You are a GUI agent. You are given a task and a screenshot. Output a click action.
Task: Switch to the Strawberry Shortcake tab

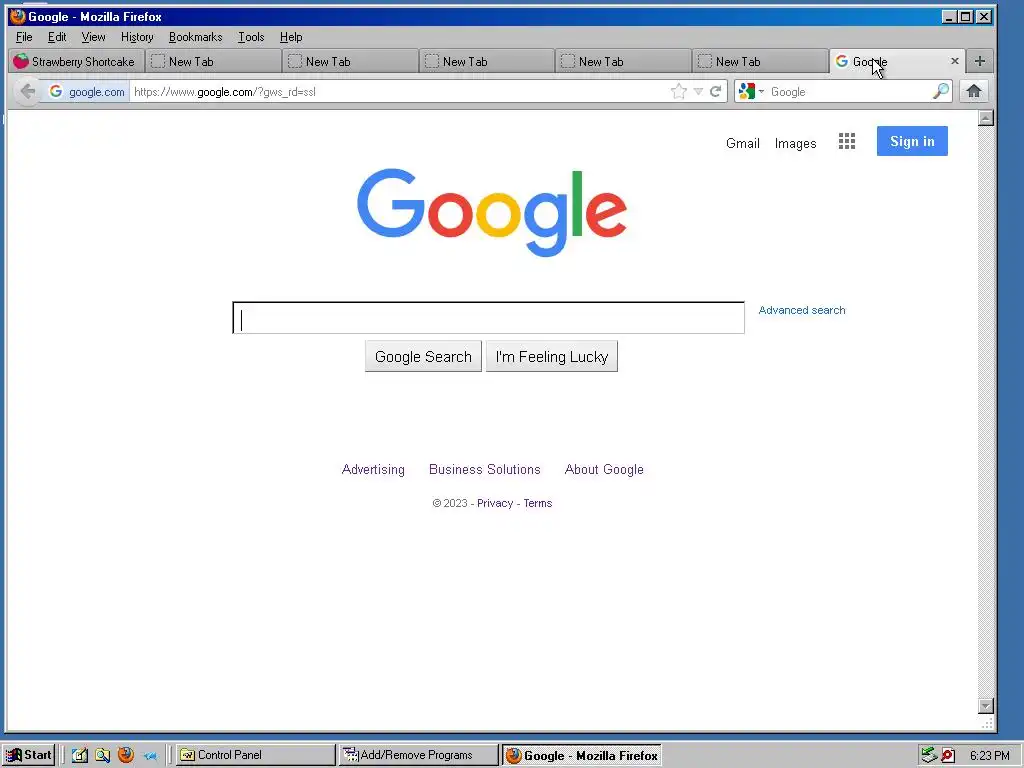click(x=76, y=61)
